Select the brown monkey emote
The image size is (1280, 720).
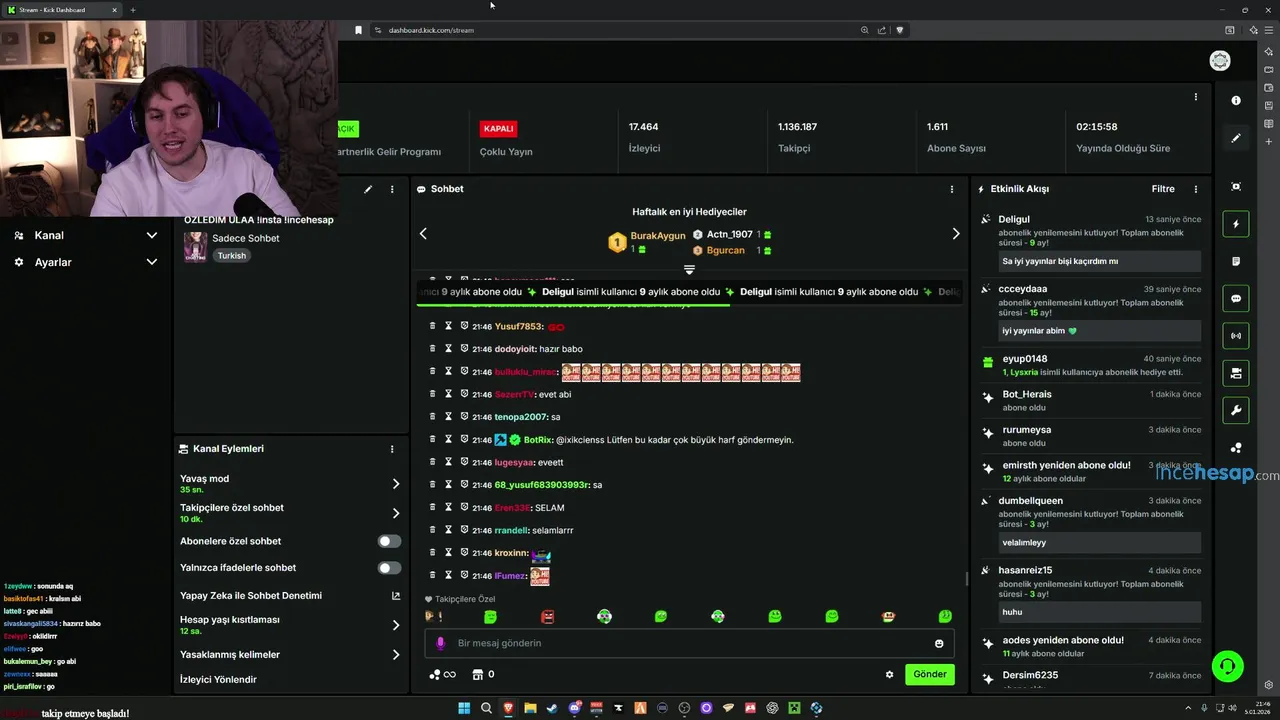tap(888, 617)
